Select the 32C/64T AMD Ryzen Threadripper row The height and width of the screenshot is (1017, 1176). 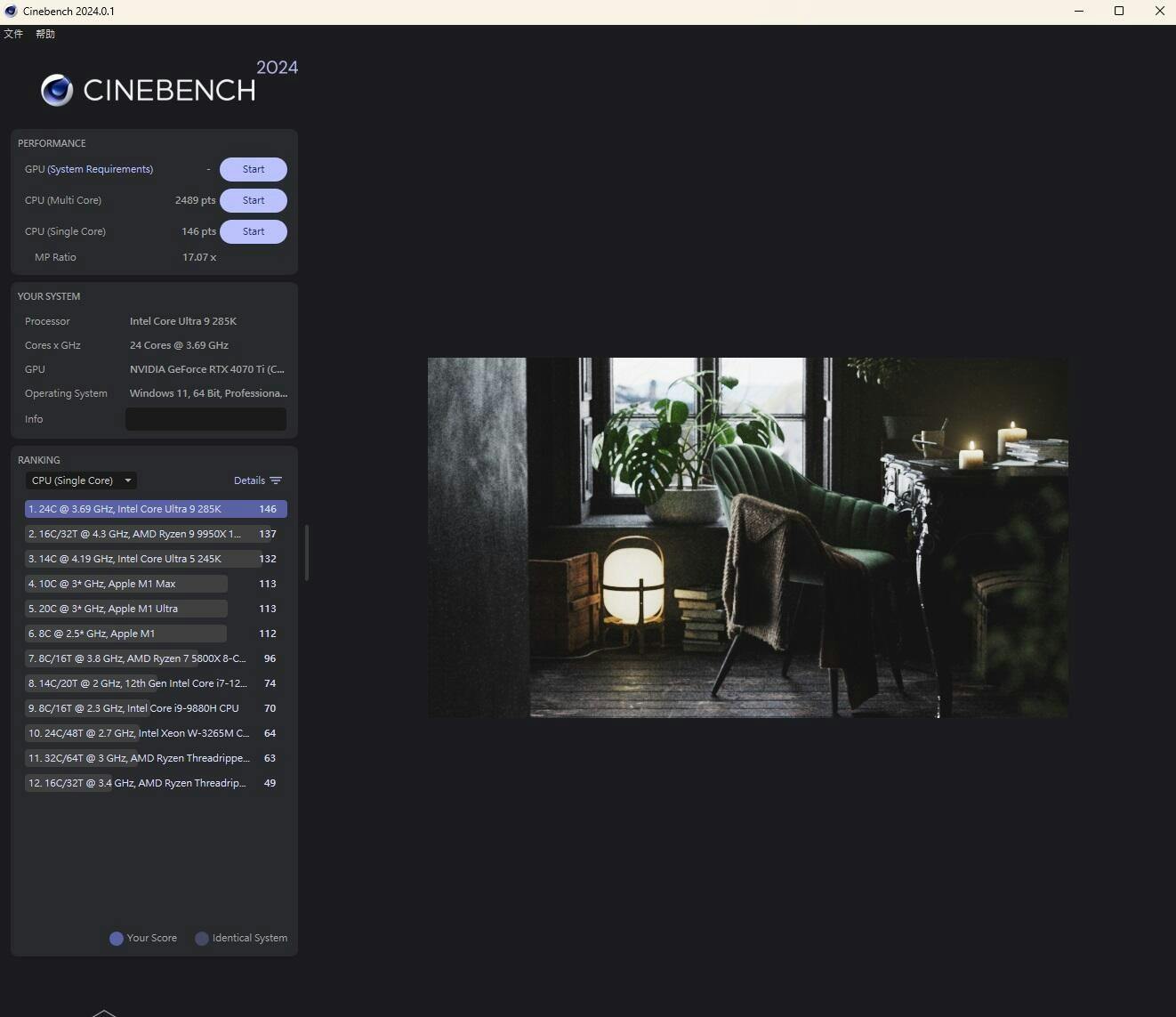pos(156,758)
